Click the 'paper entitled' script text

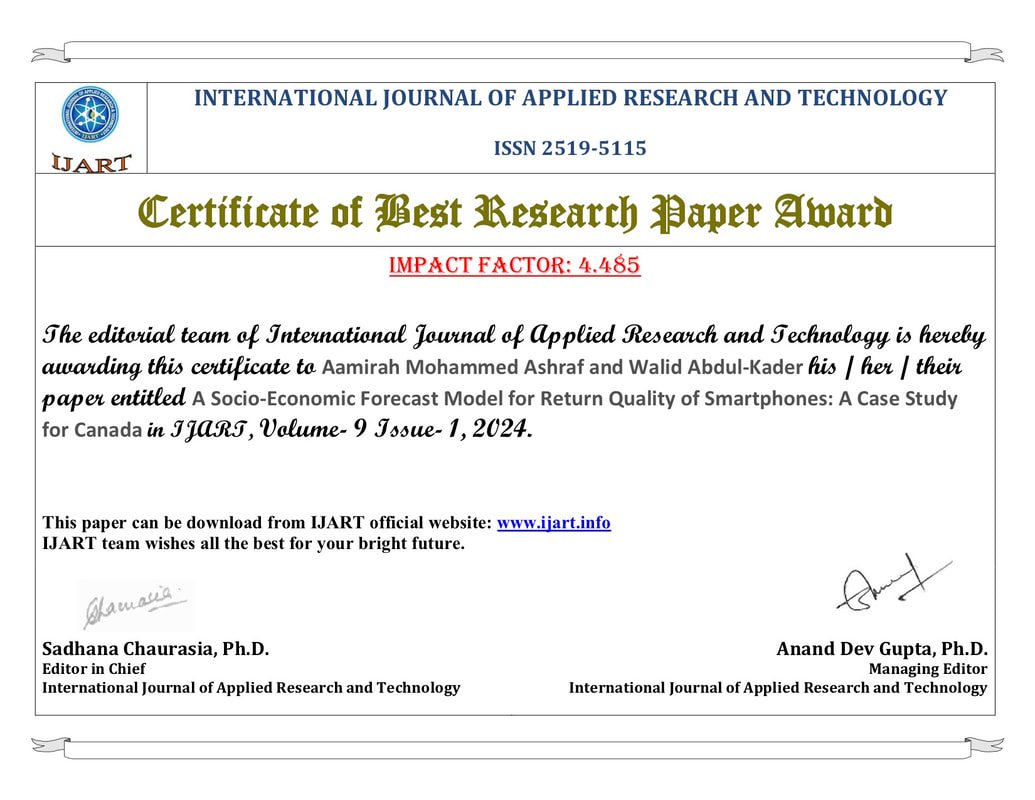114,399
